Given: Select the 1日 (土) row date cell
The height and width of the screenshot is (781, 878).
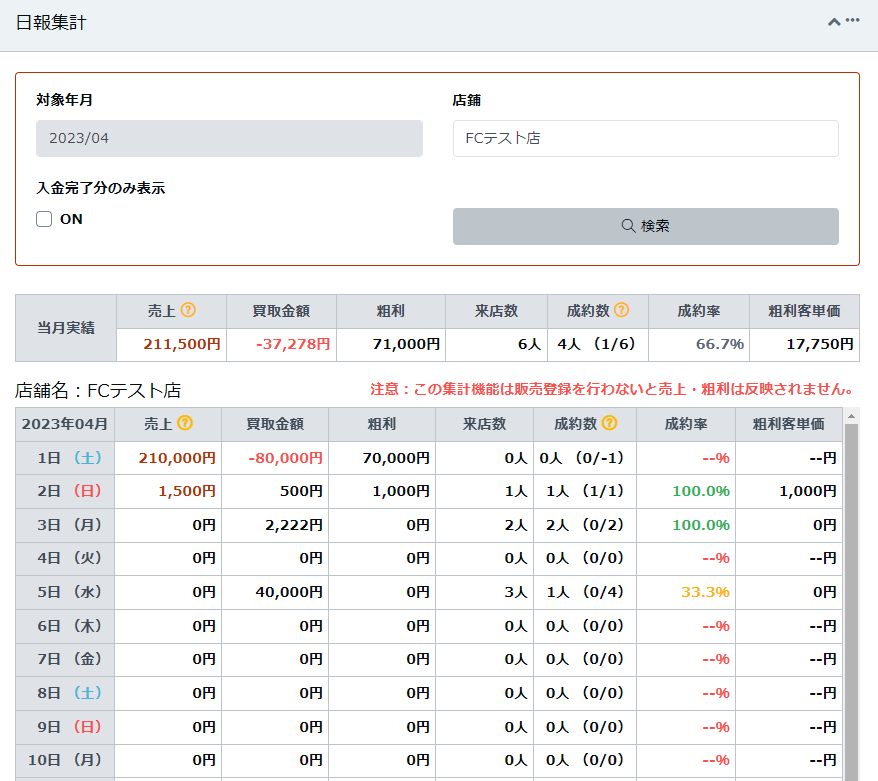Looking at the screenshot, I should point(65,458).
